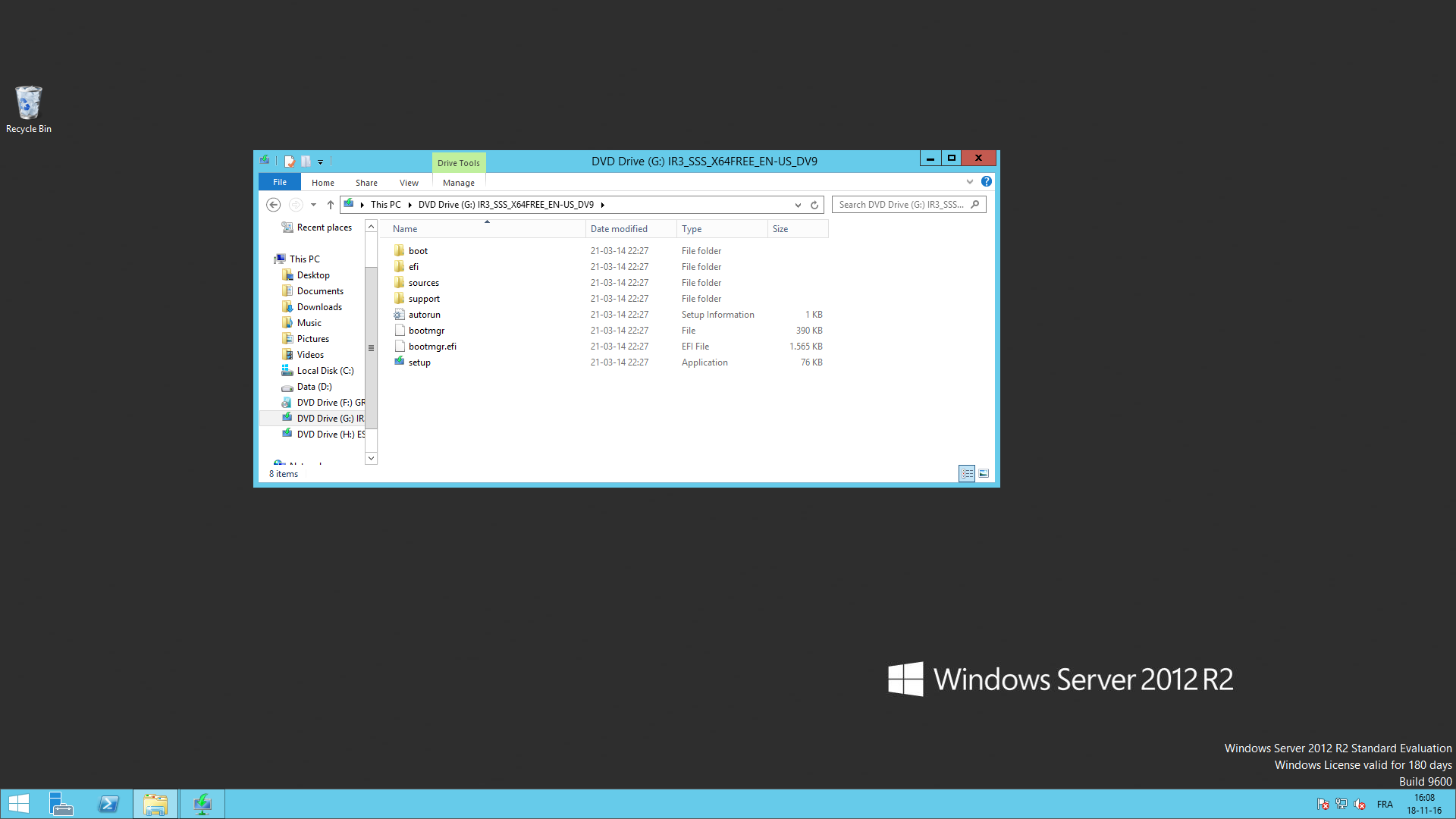Go back with the Back arrow

point(274,205)
